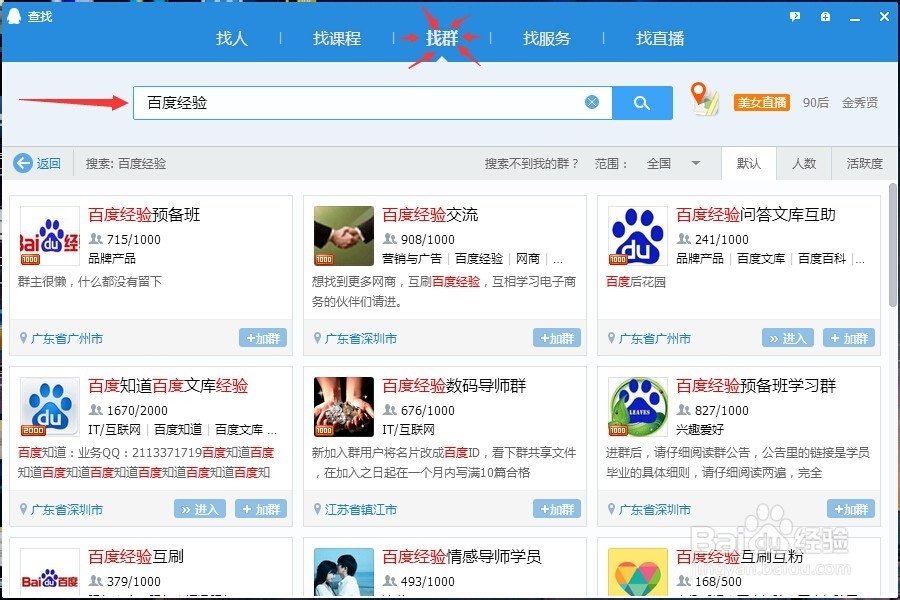
Task: Clear the search box with the X icon
Action: point(592,102)
